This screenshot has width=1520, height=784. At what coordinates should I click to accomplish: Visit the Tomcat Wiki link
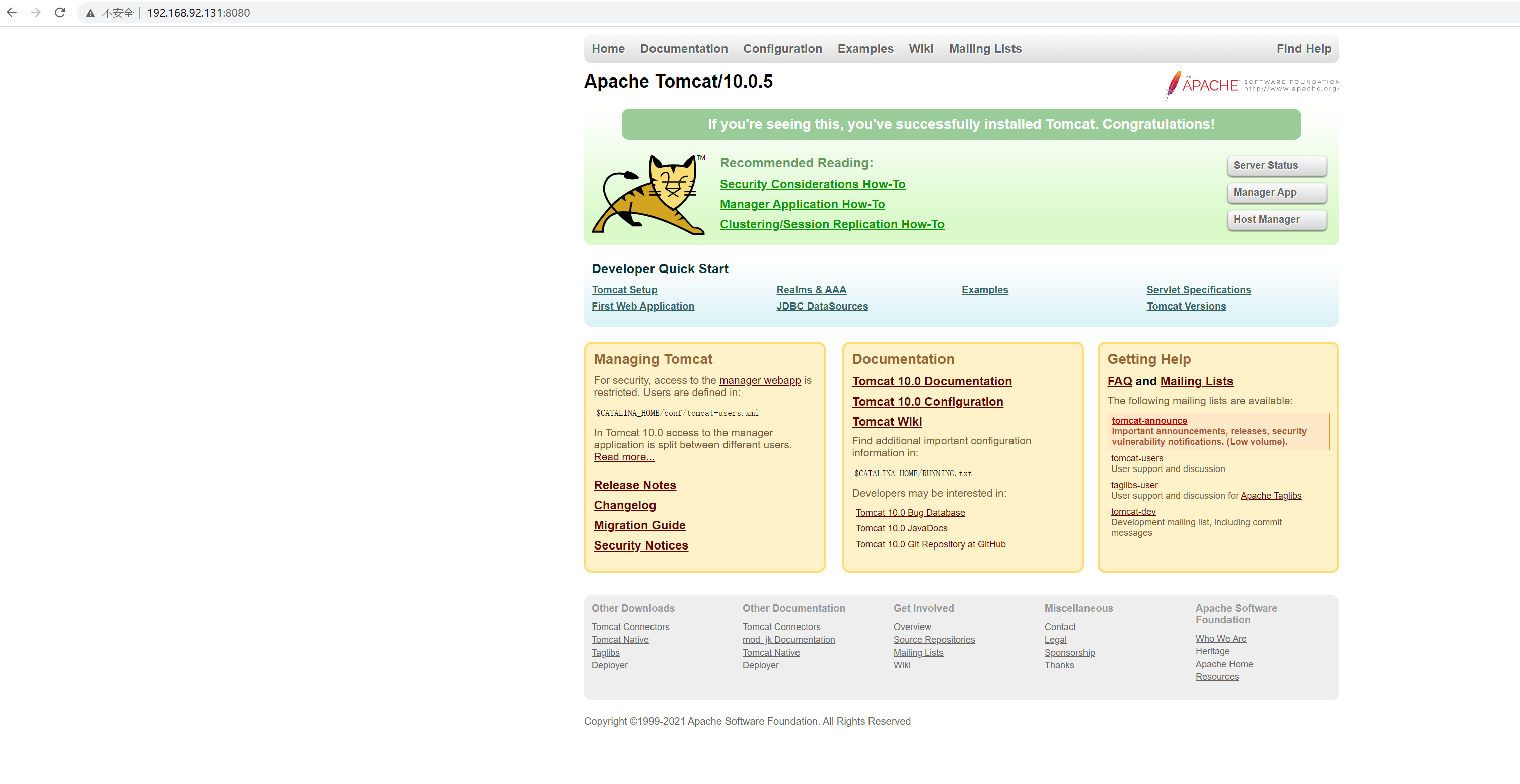[x=887, y=421]
